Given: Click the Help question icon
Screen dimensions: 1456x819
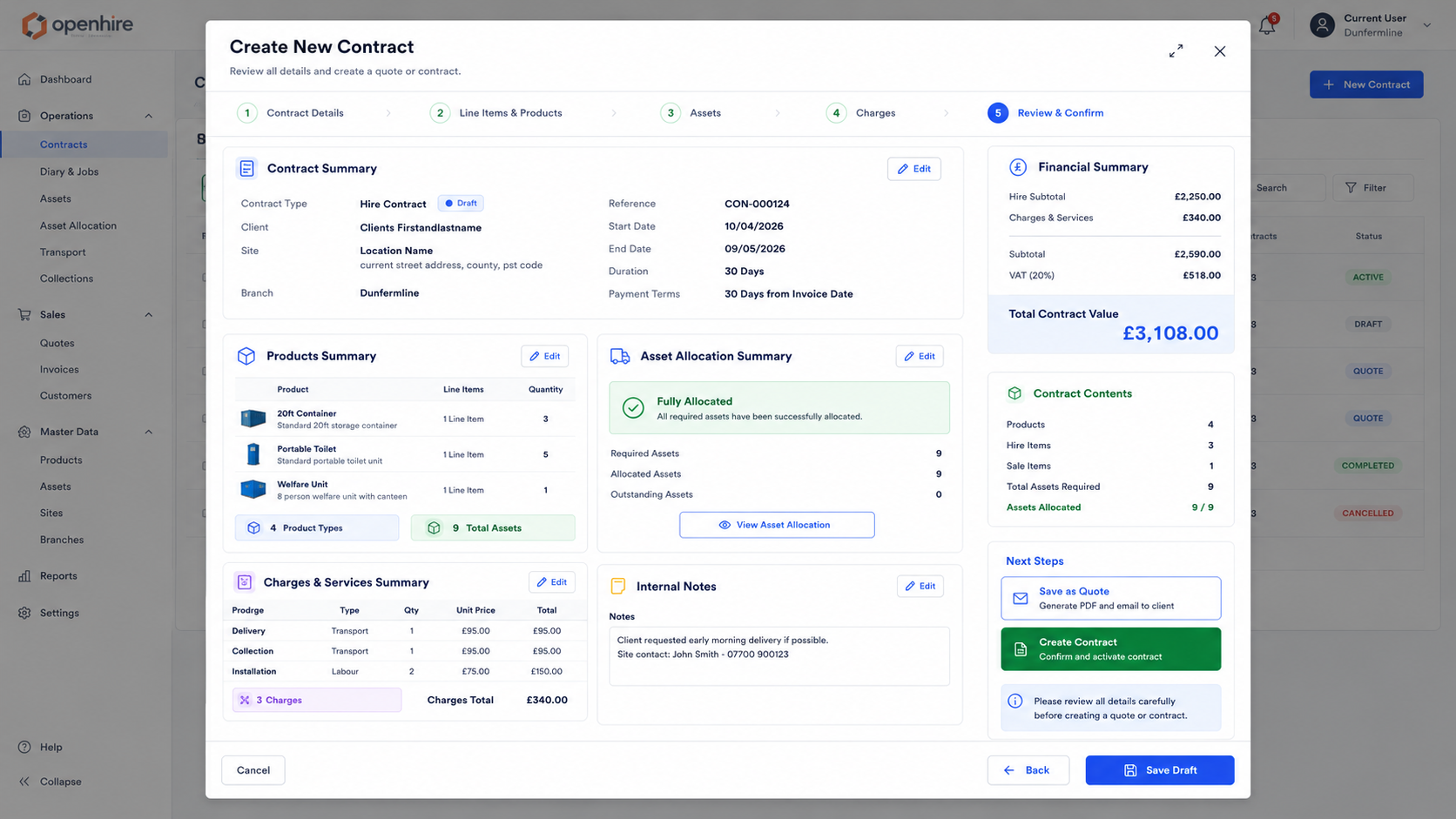Looking at the screenshot, I should [x=24, y=747].
